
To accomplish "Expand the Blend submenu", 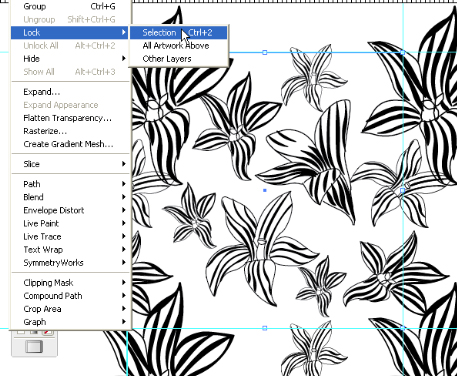I will pos(70,197).
